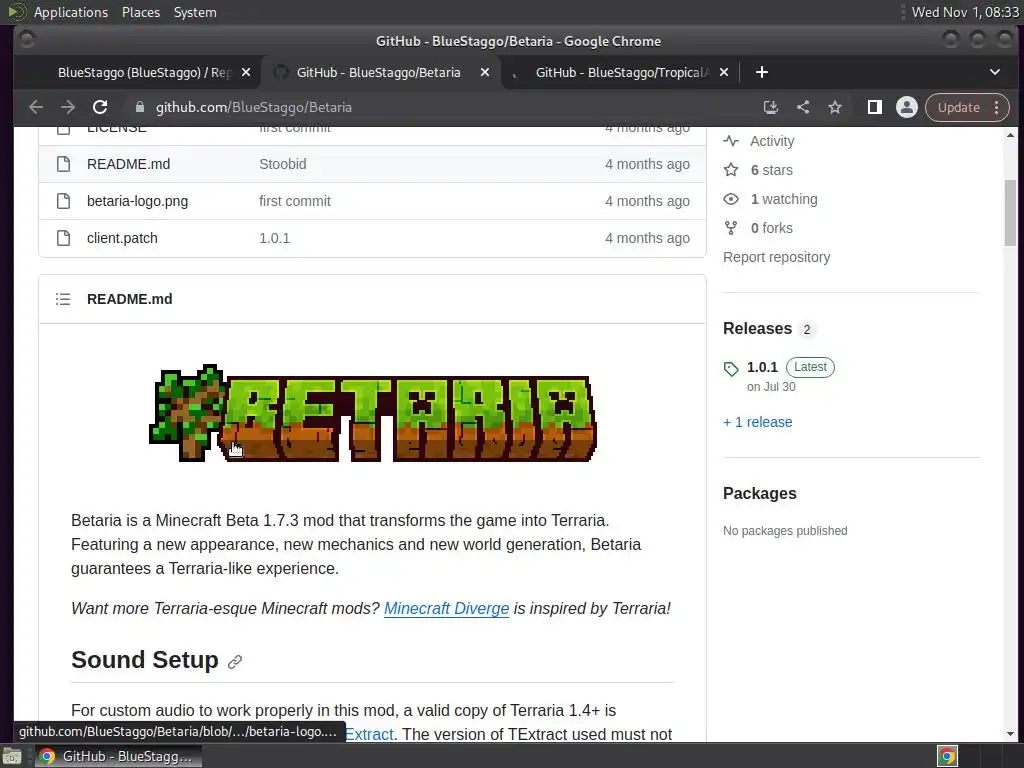Open the Betaria logo image
The image size is (1024, 768).
coord(373,413)
